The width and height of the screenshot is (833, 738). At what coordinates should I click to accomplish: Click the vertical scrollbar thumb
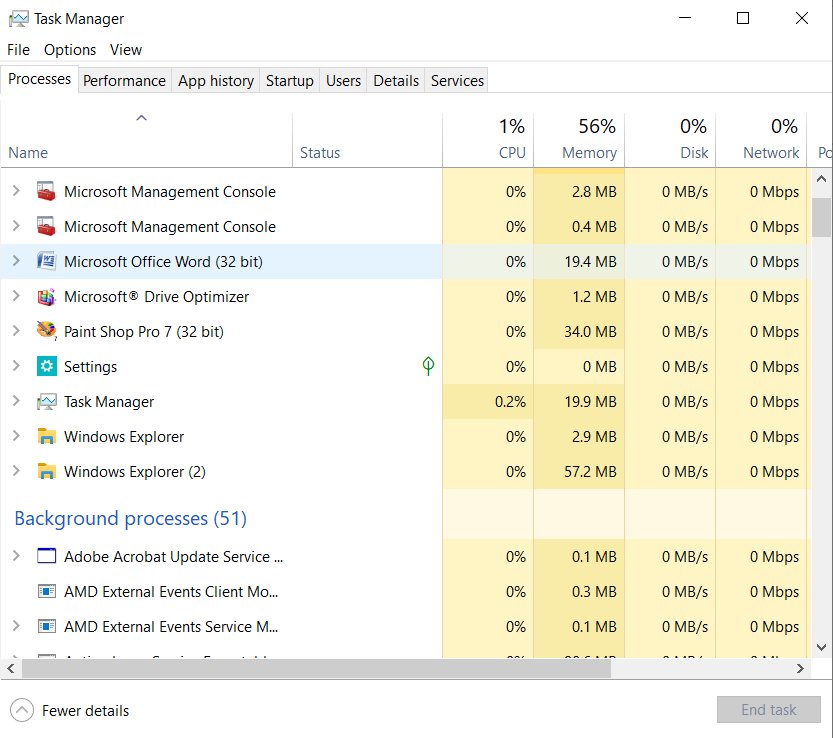pos(821,217)
